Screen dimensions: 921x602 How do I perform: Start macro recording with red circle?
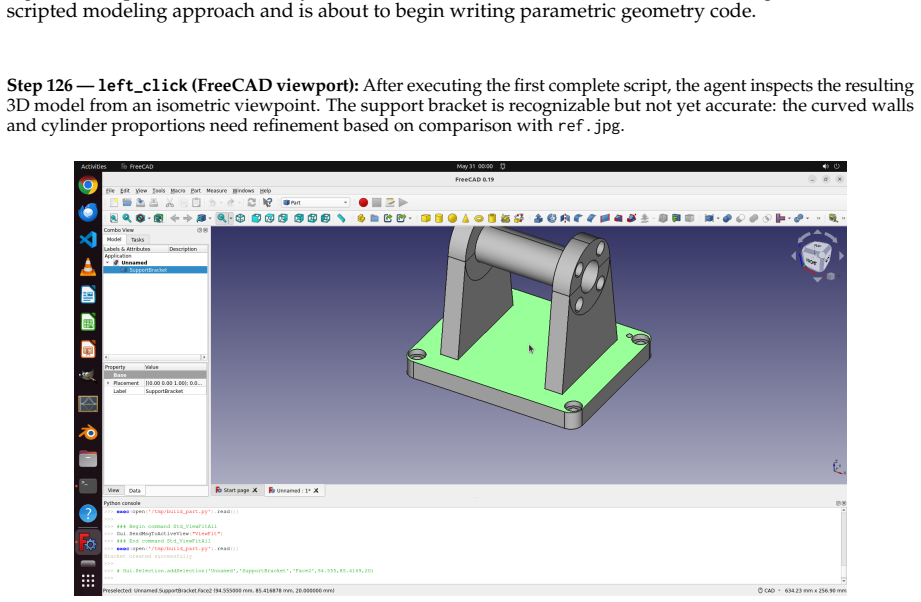pyautogui.click(x=363, y=203)
